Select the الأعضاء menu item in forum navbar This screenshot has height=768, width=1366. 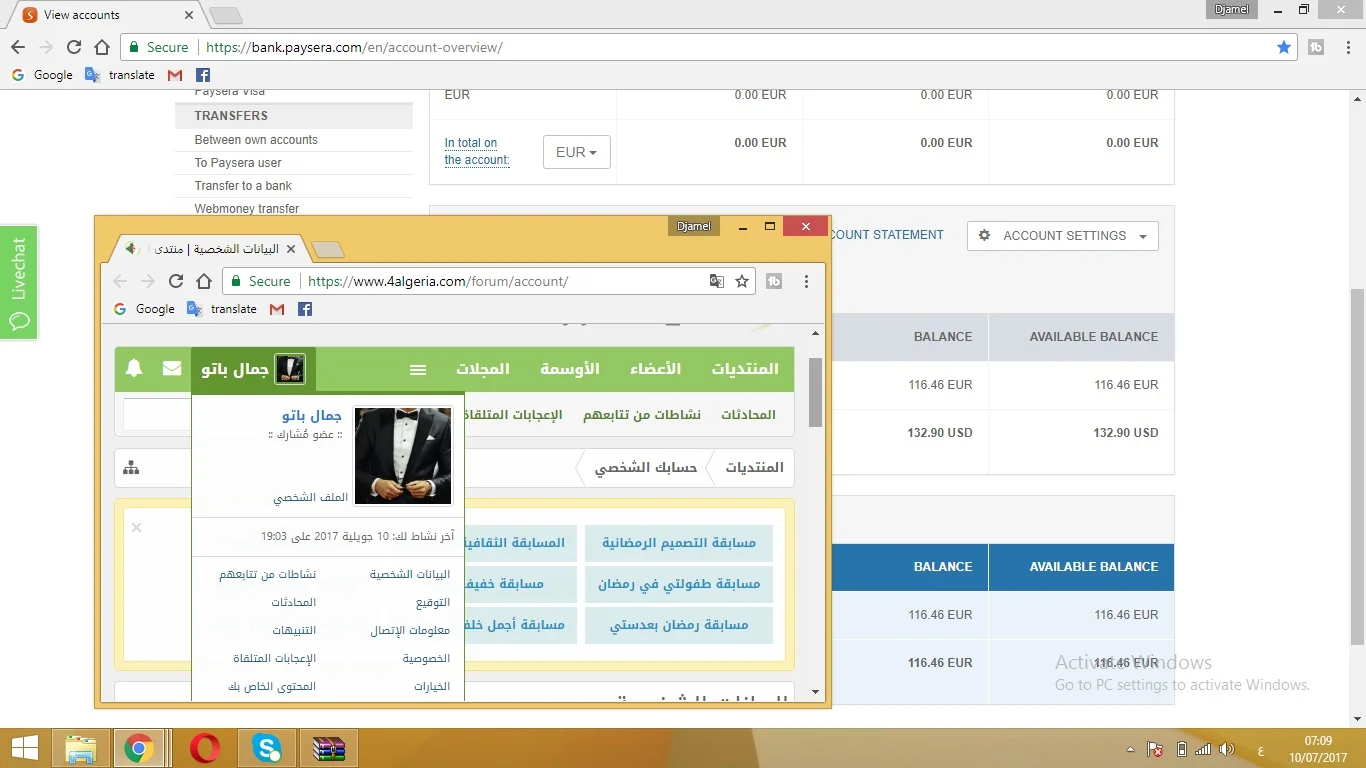pyautogui.click(x=655, y=369)
